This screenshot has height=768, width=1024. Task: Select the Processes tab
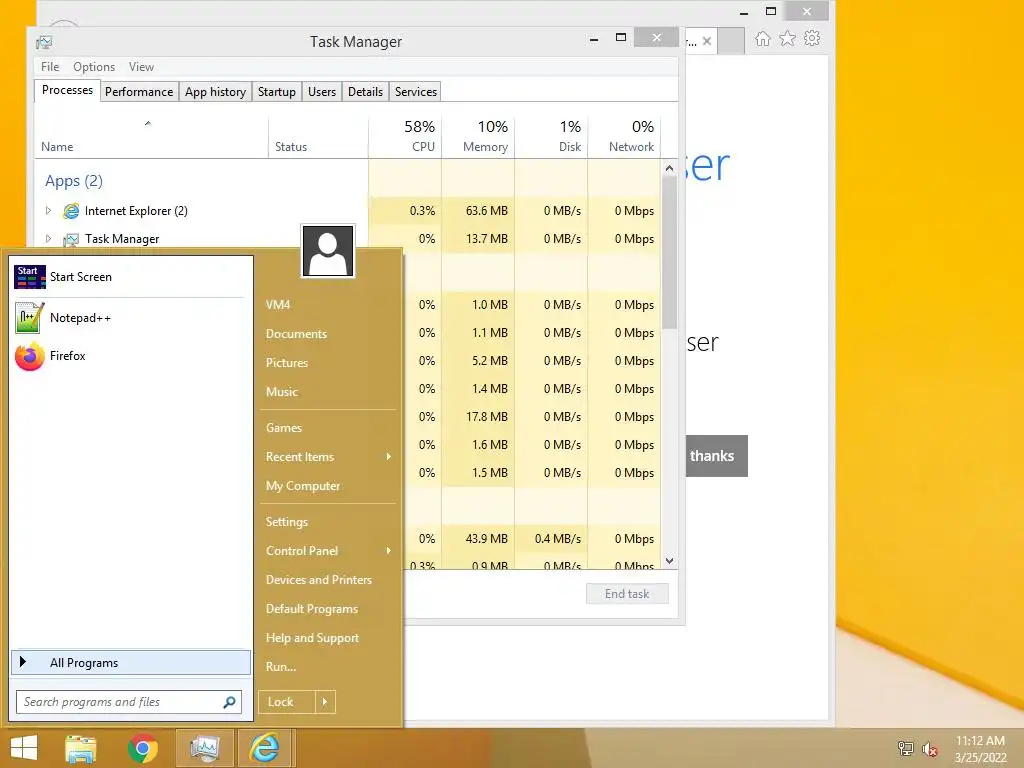[x=67, y=90]
